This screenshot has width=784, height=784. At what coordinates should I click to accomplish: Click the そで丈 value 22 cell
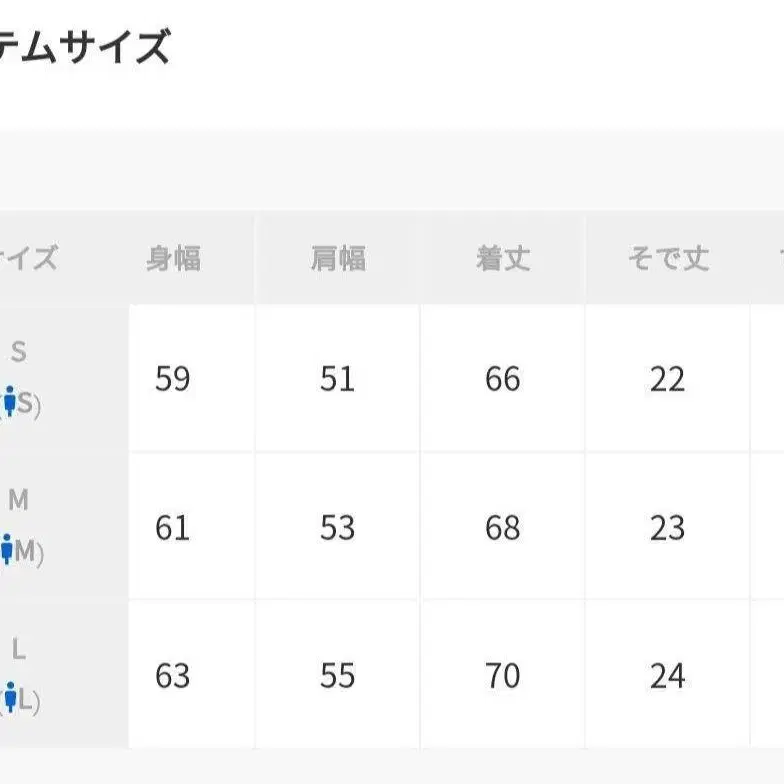pyautogui.click(x=668, y=378)
